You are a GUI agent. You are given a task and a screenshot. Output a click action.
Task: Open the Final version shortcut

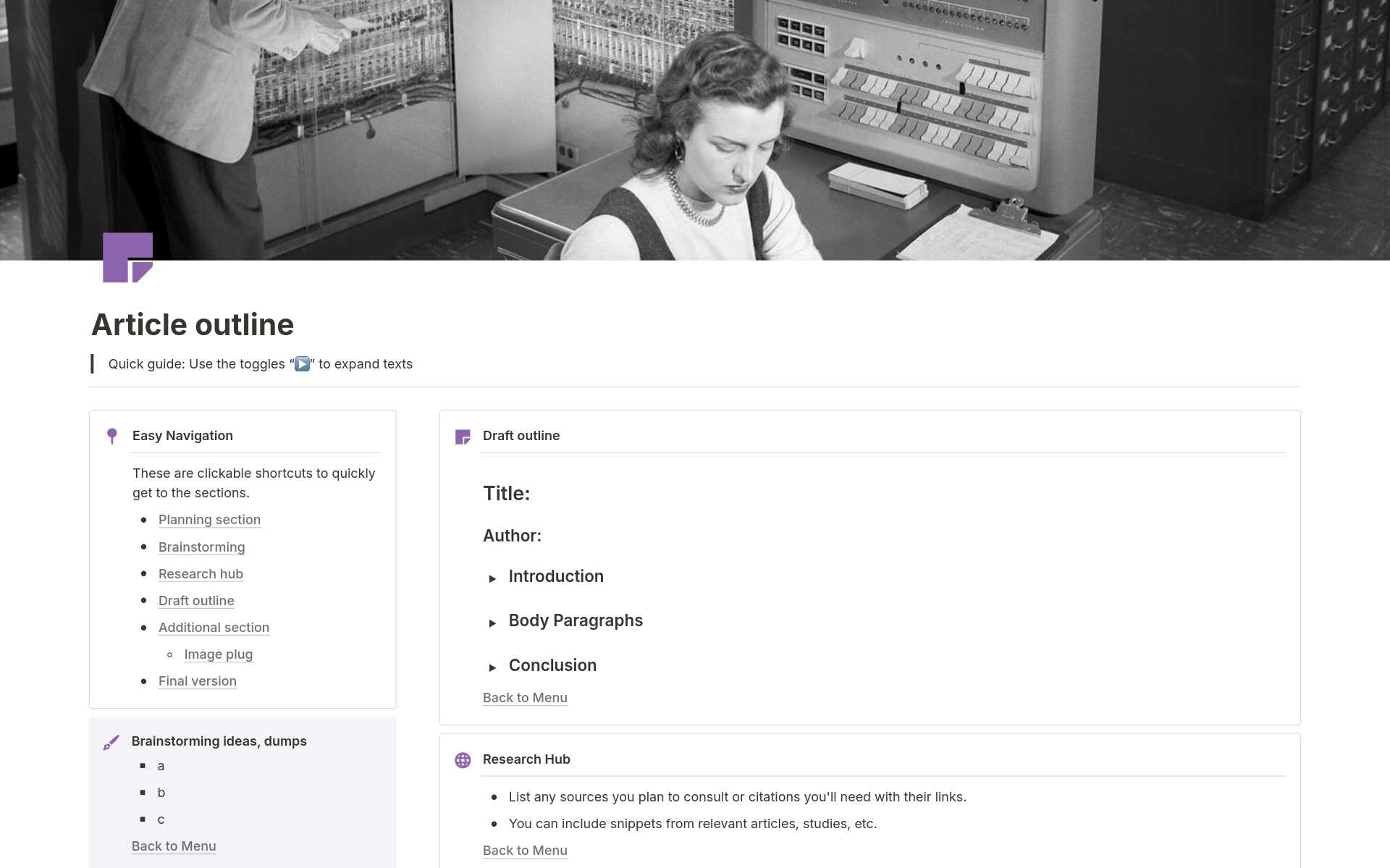pyautogui.click(x=197, y=681)
